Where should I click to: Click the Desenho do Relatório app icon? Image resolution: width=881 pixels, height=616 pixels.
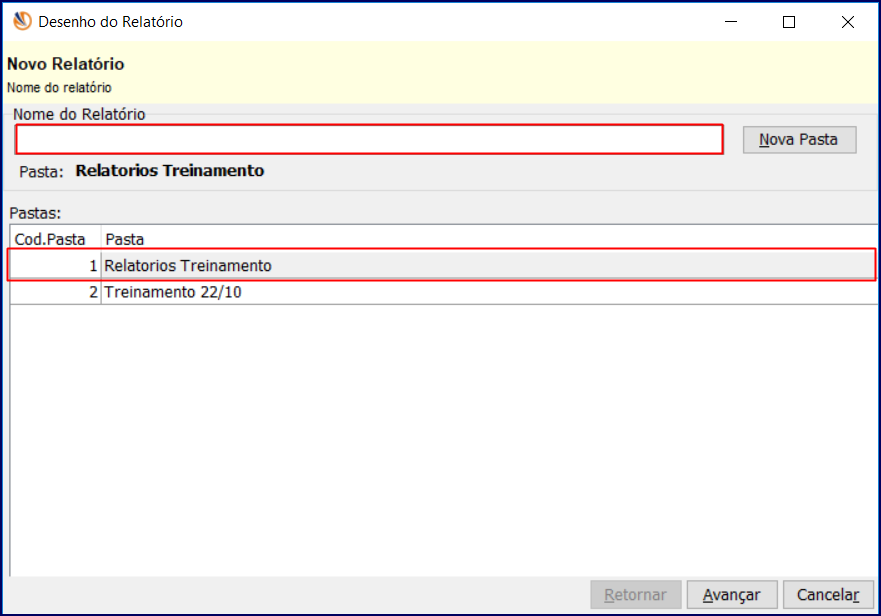[x=22, y=21]
